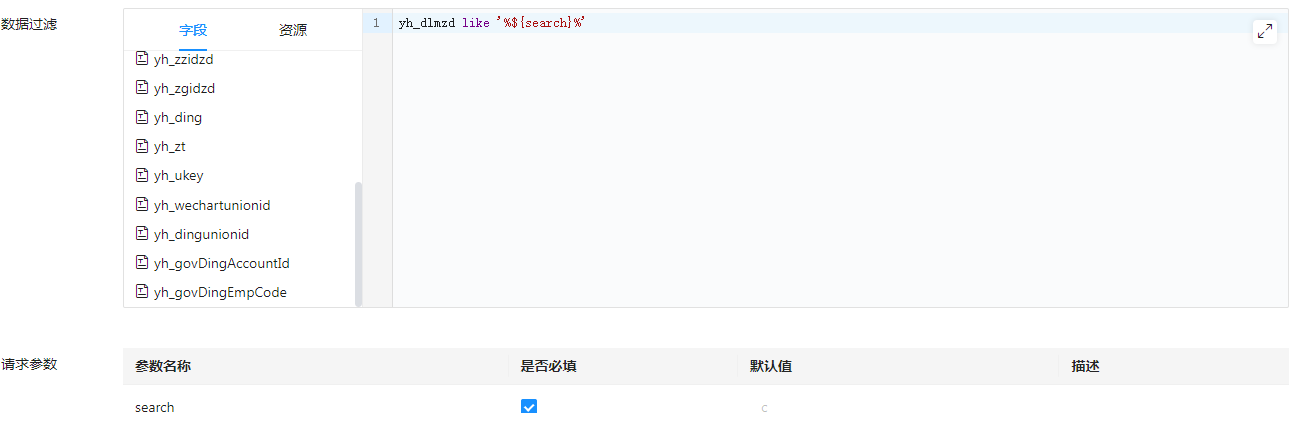Switch to the 字段 tab

click(x=193, y=30)
